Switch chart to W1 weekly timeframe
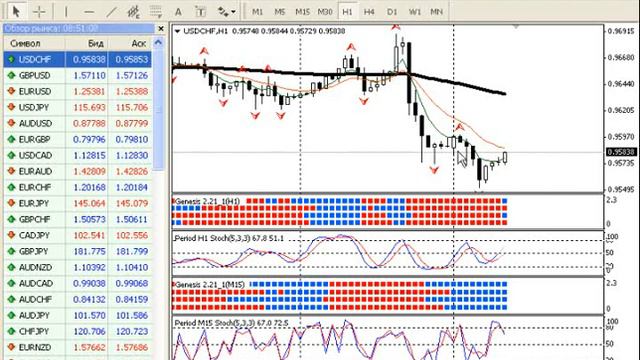640x360 pixels. [414, 12]
